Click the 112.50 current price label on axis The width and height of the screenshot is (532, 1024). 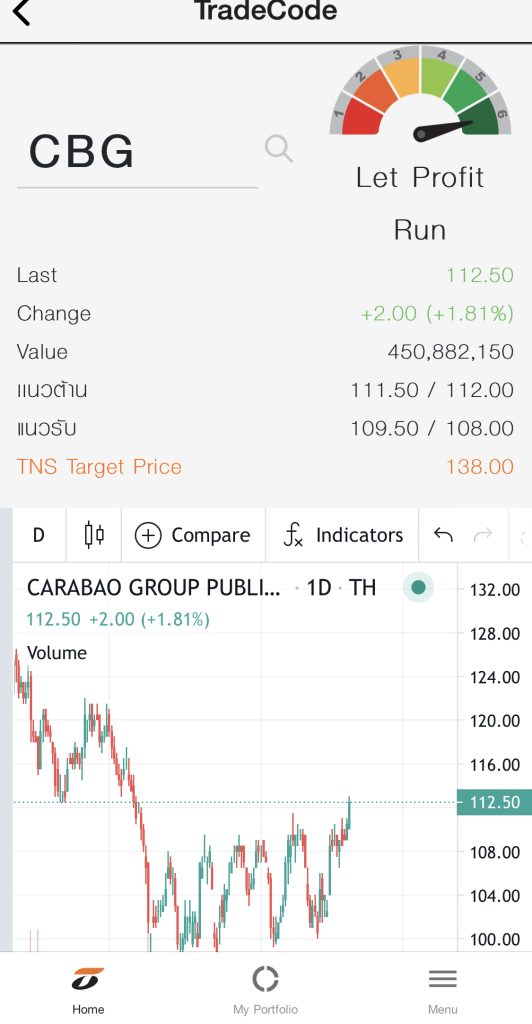pyautogui.click(x=494, y=802)
